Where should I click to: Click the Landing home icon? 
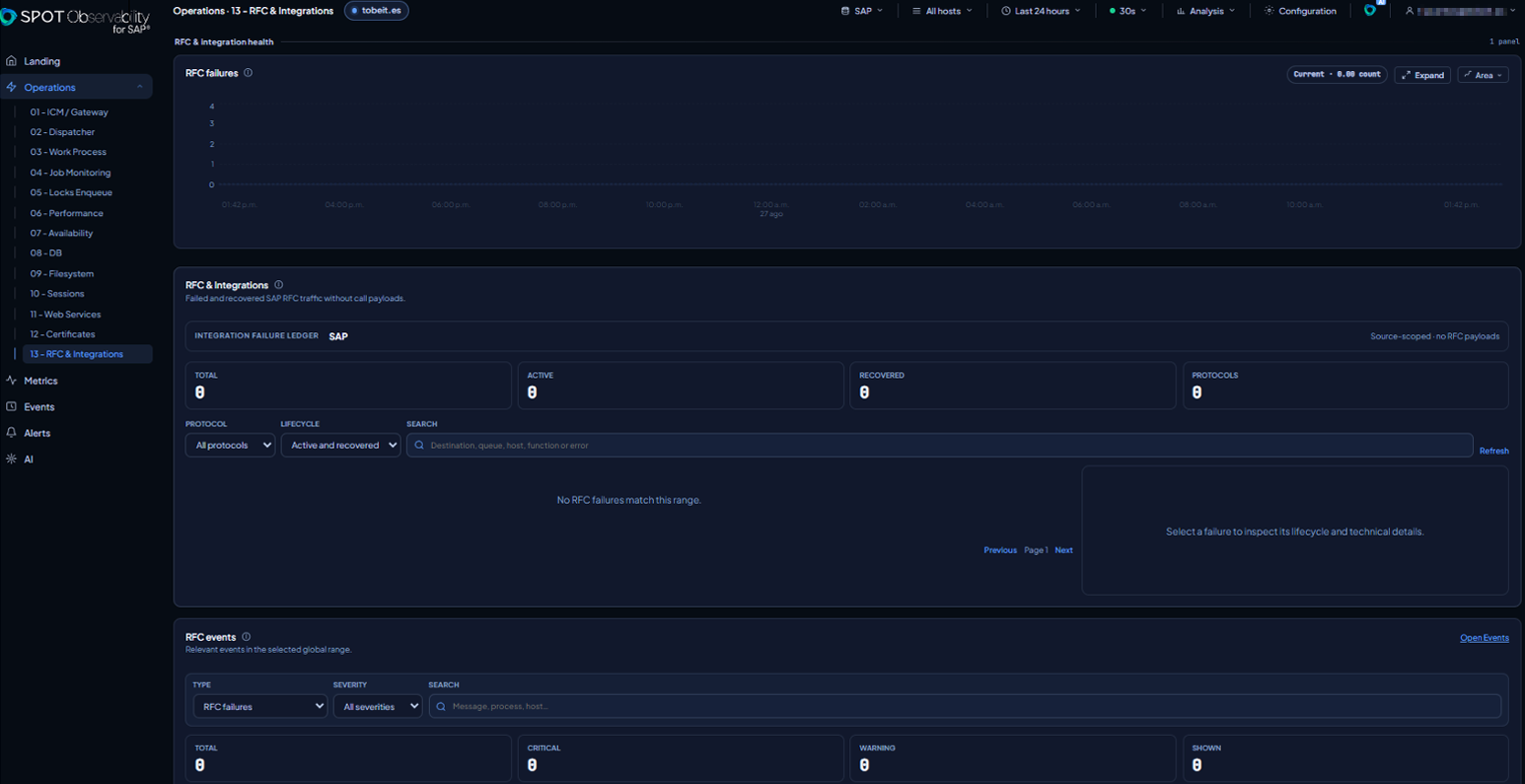(11, 61)
